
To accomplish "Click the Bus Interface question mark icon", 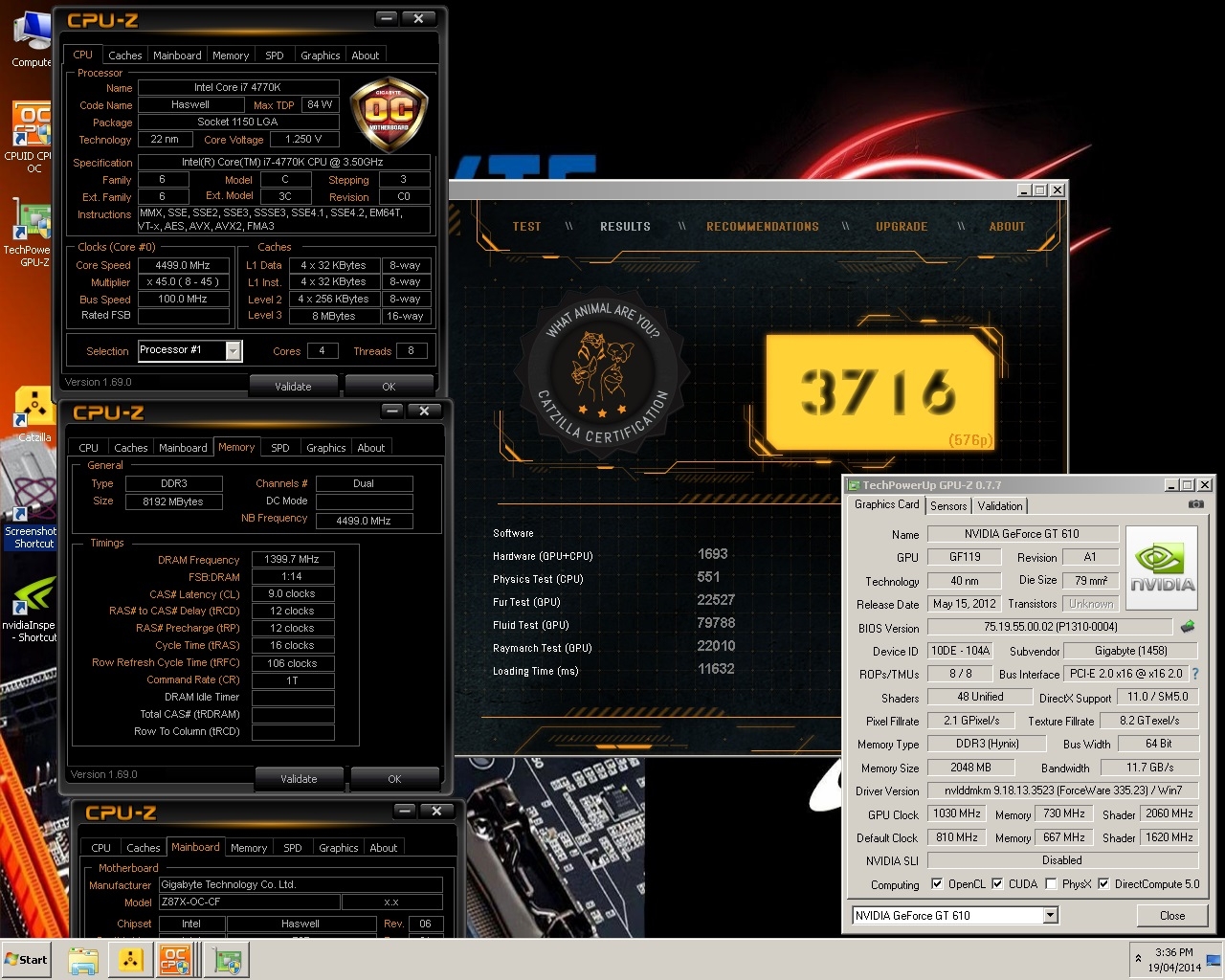I will click(x=1195, y=674).
